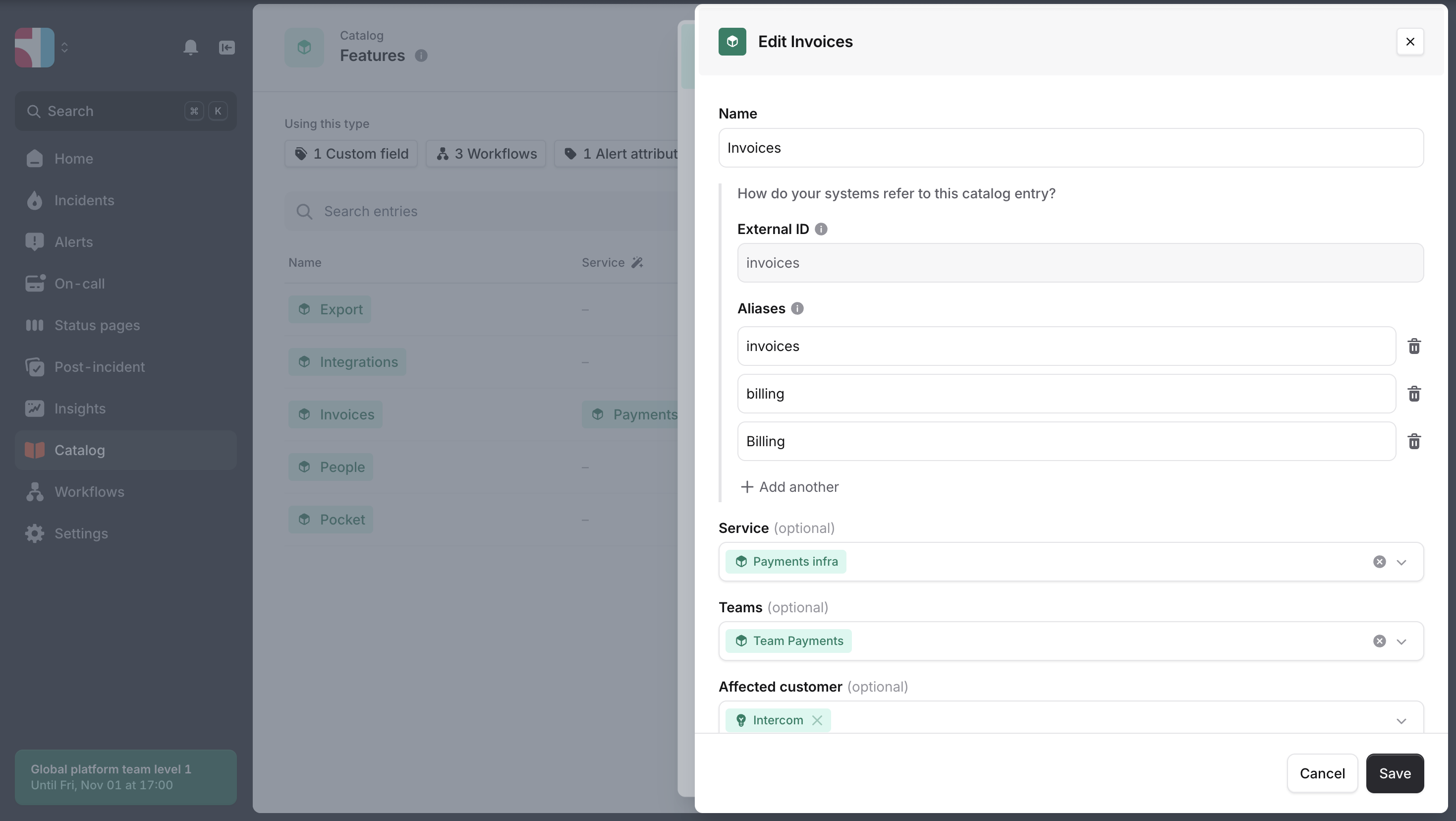Click Add another alias
The image size is (1456, 821).
[789, 487]
